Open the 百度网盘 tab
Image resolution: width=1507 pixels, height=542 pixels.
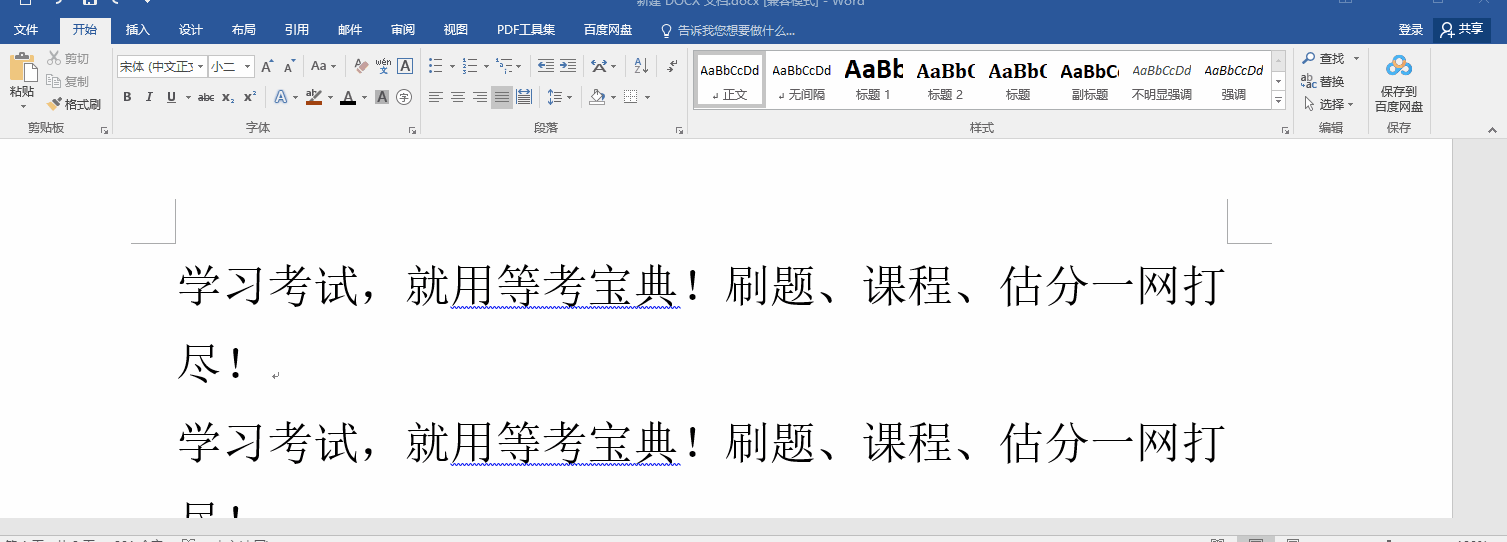[609, 30]
